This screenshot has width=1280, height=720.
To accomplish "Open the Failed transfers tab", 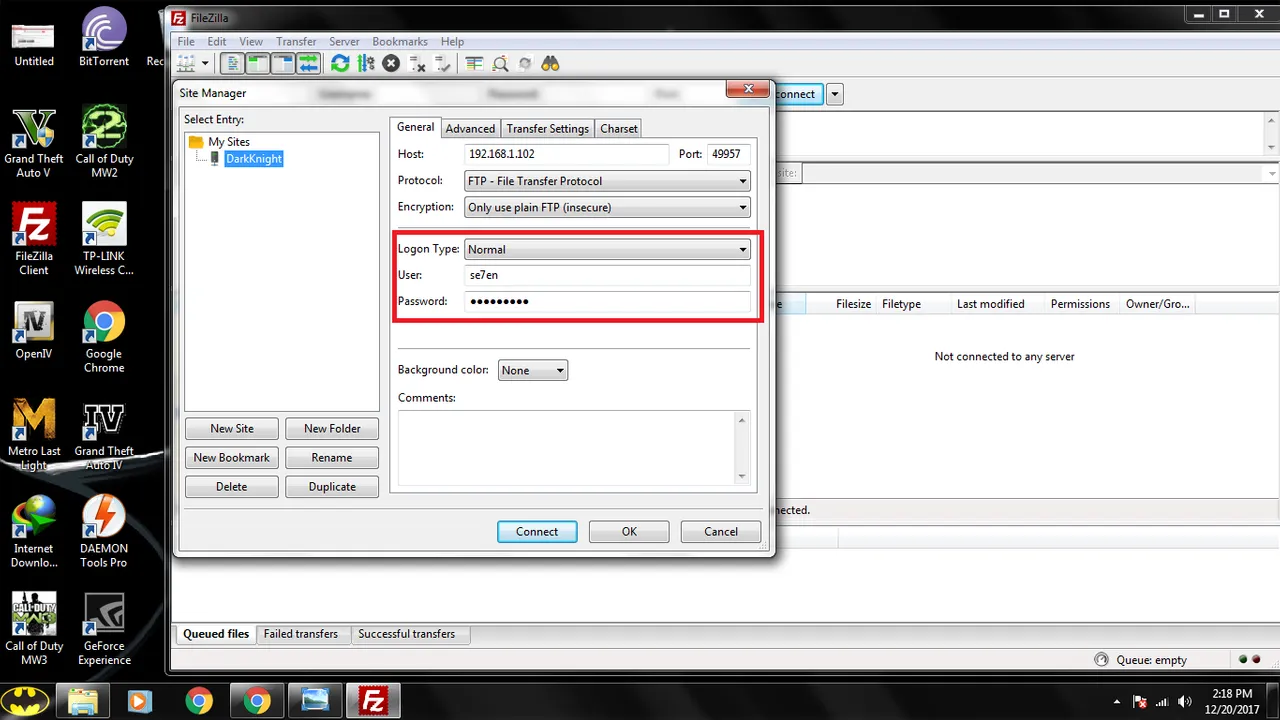I will (x=301, y=634).
